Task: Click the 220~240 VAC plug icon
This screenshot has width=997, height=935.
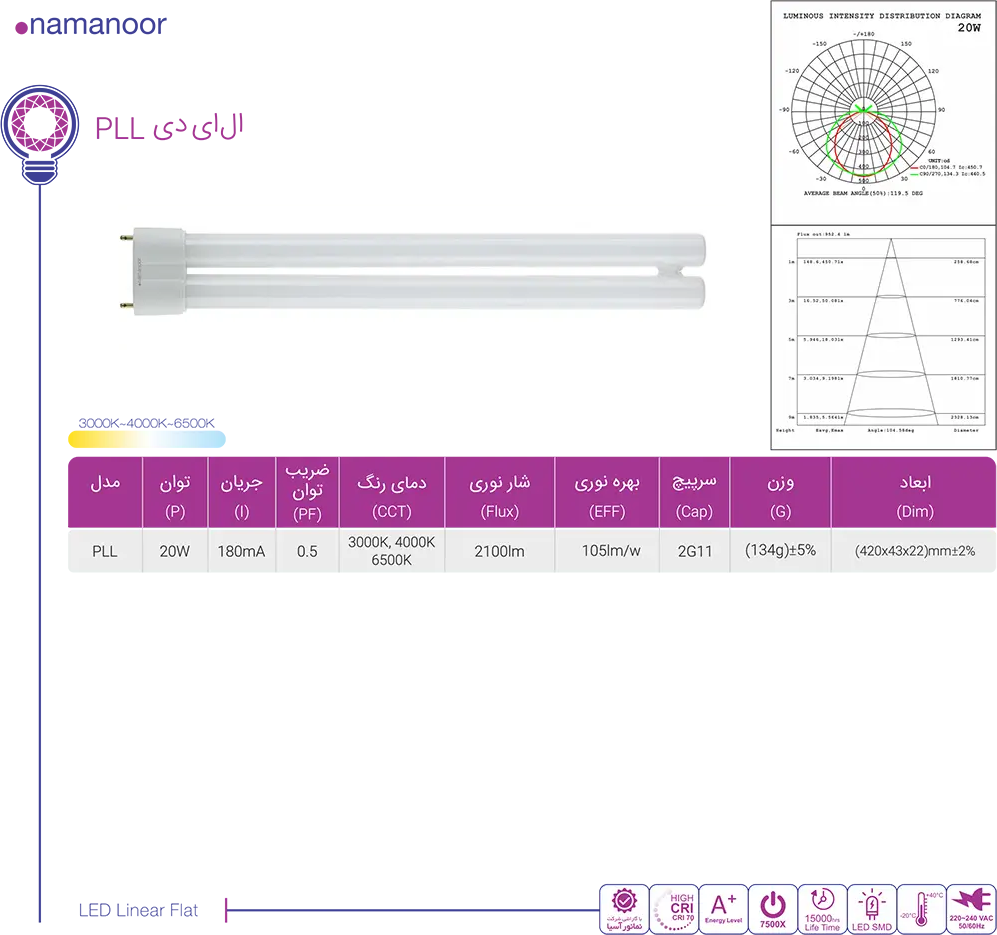Action: click(x=971, y=909)
